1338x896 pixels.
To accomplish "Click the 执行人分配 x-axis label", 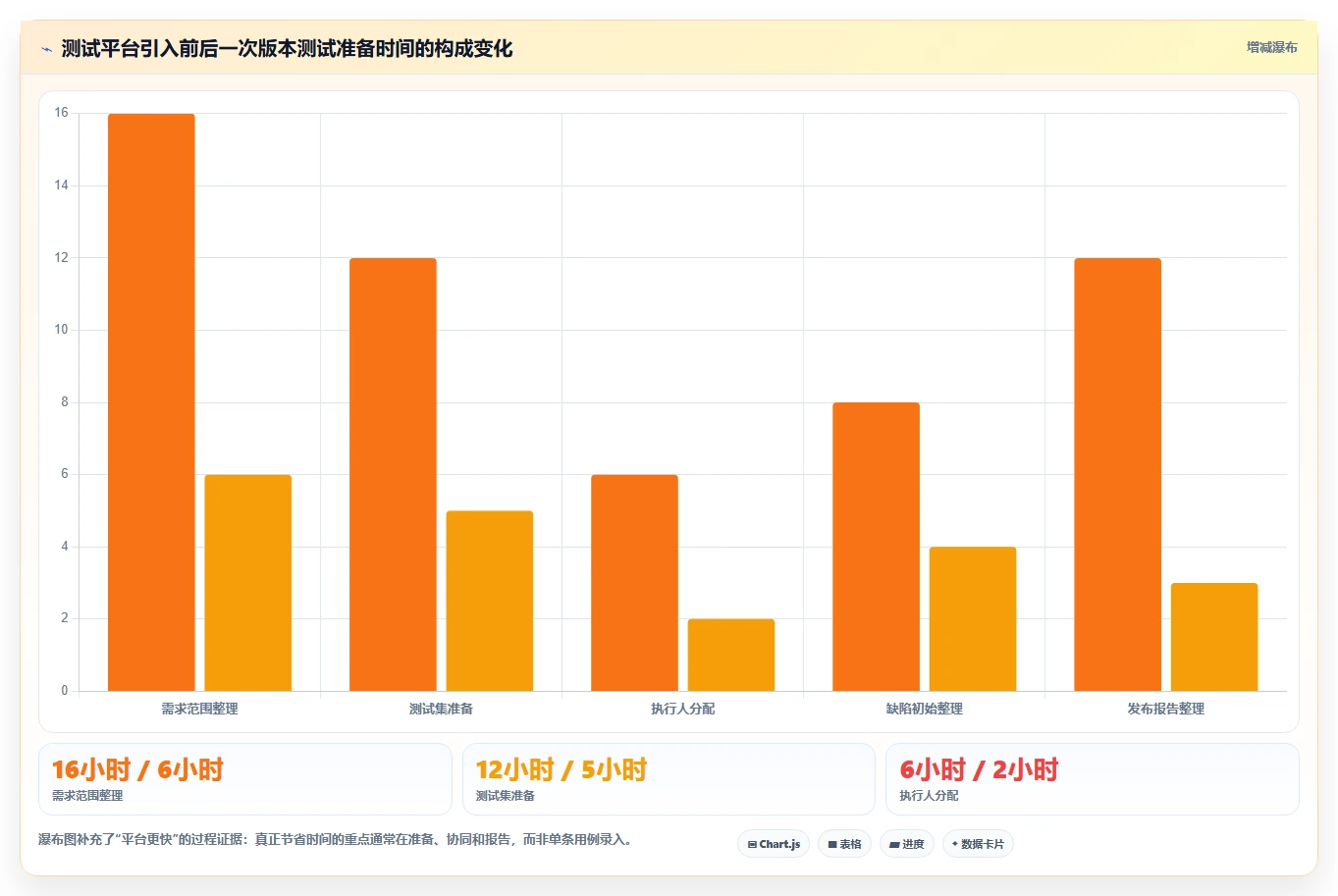I will 682,709.
